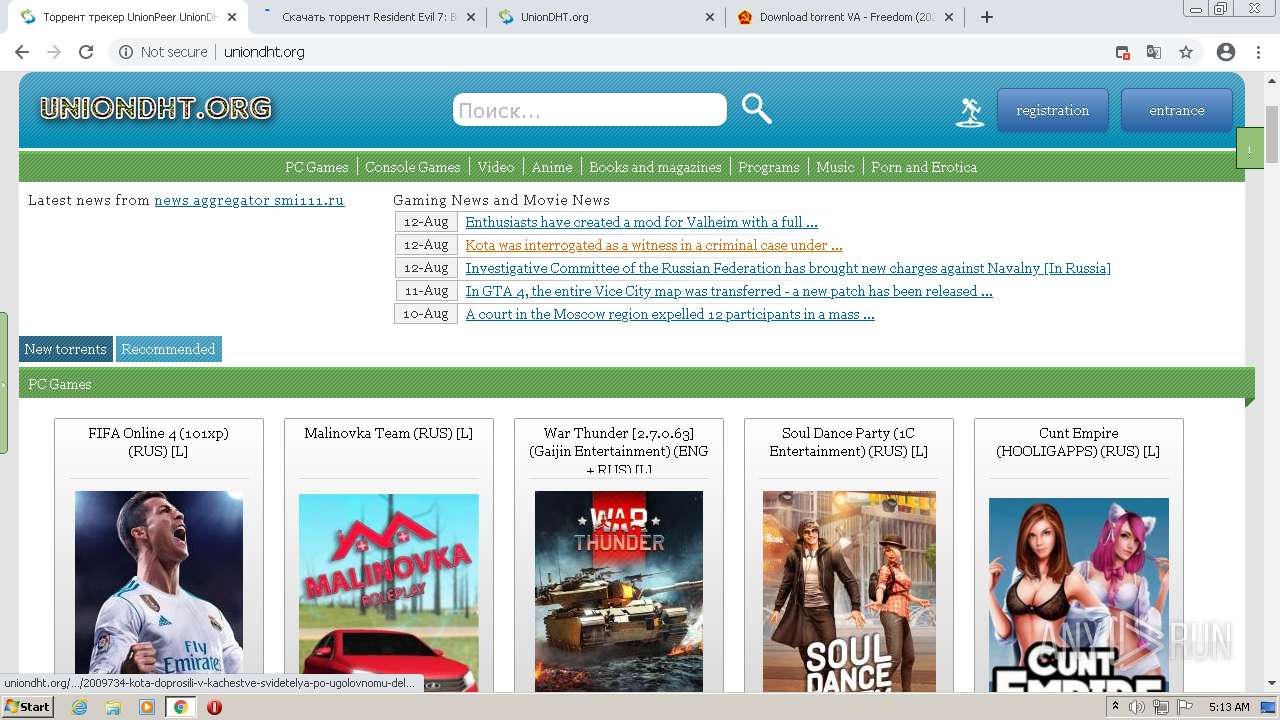Click the taskbar clock showing 5:13 AM

point(1229,707)
